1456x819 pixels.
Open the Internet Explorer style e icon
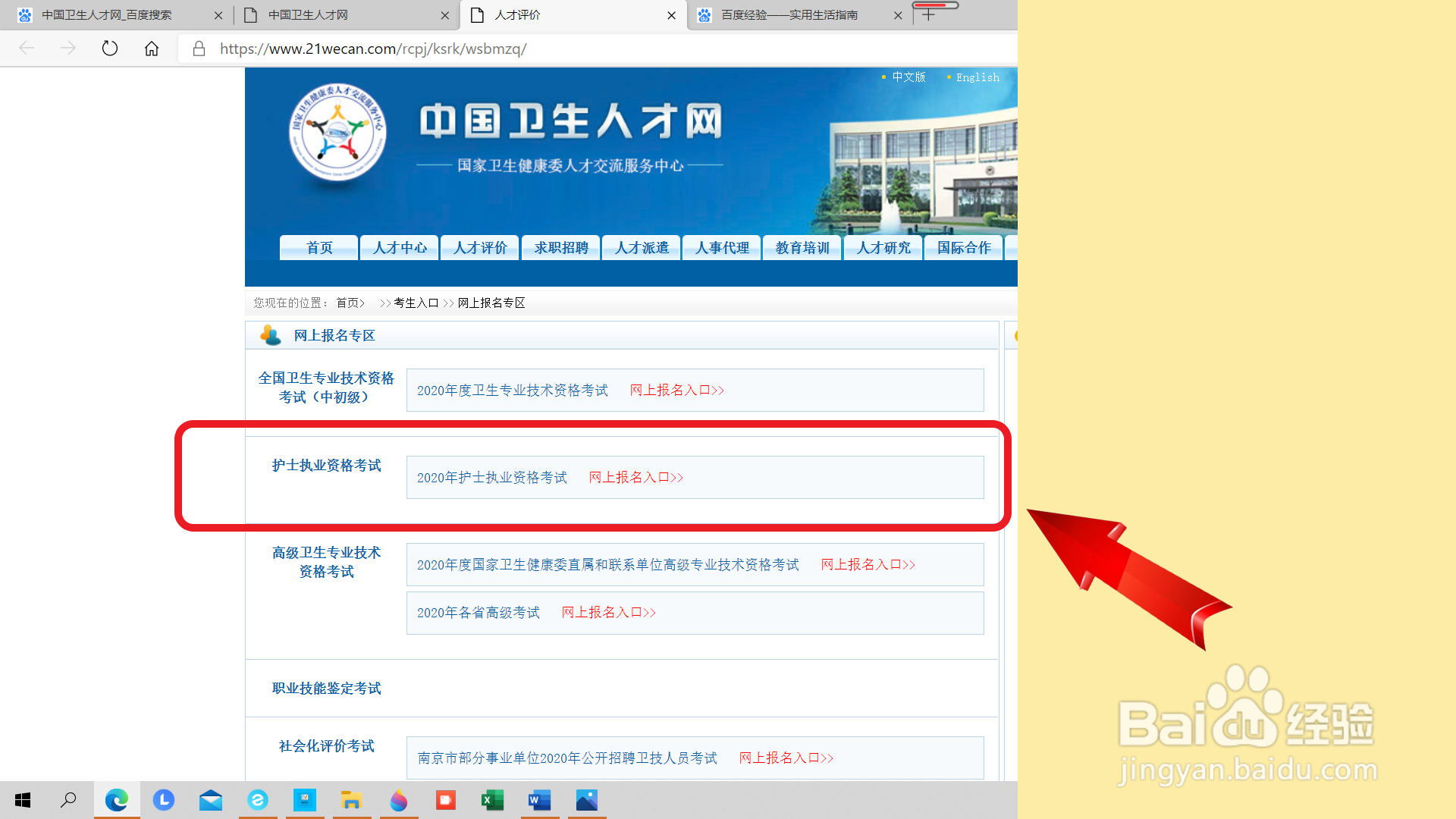258,800
